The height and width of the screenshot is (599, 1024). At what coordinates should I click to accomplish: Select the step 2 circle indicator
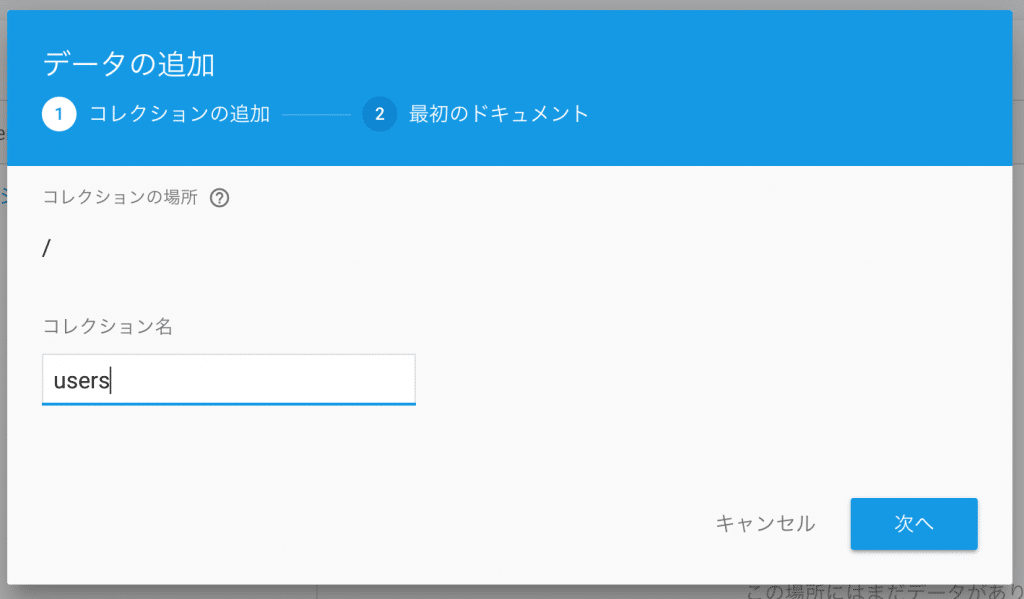379,114
